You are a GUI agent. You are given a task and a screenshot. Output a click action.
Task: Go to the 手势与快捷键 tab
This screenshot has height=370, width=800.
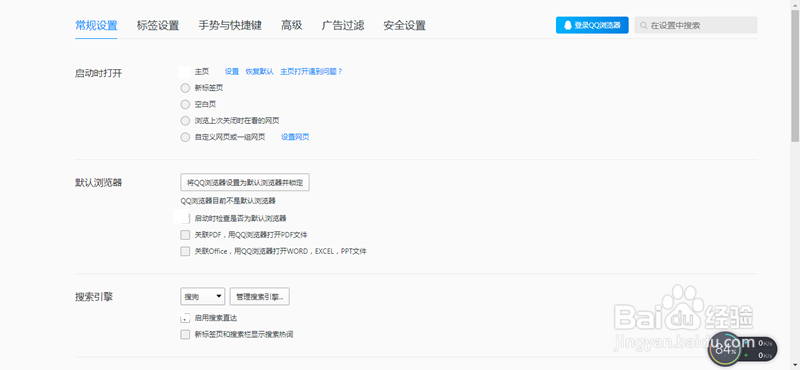230,26
